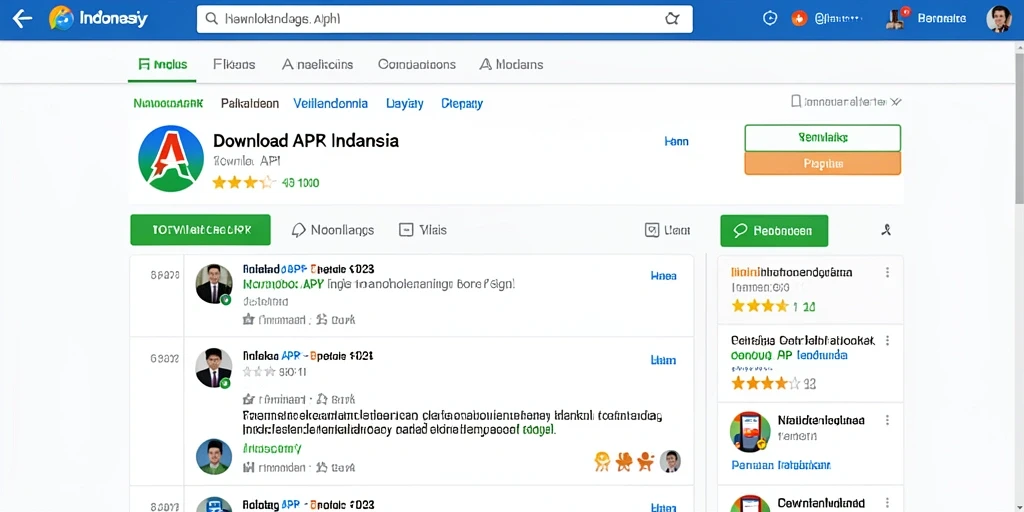Go back using the top-left arrow
1024x512 pixels.
point(22,19)
